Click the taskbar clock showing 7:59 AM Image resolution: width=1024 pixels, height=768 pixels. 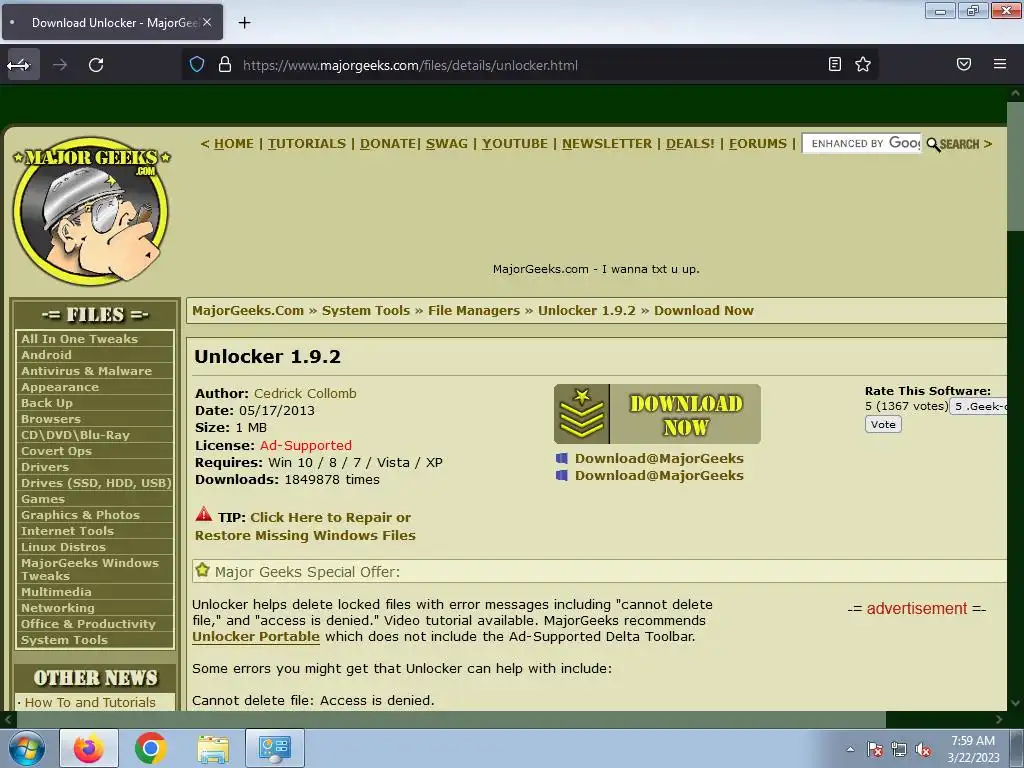point(973,749)
